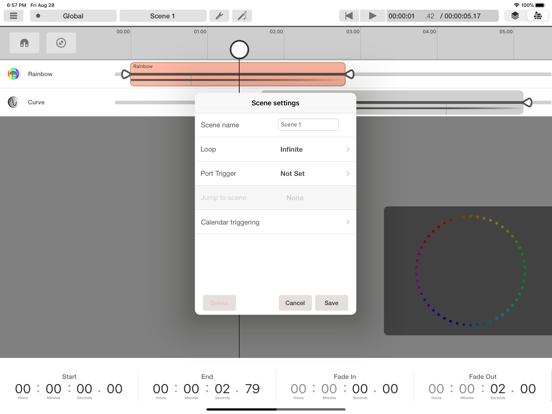The height and width of the screenshot is (414, 552).
Task: Select the Rainbow clip on timeline
Action: tap(238, 74)
